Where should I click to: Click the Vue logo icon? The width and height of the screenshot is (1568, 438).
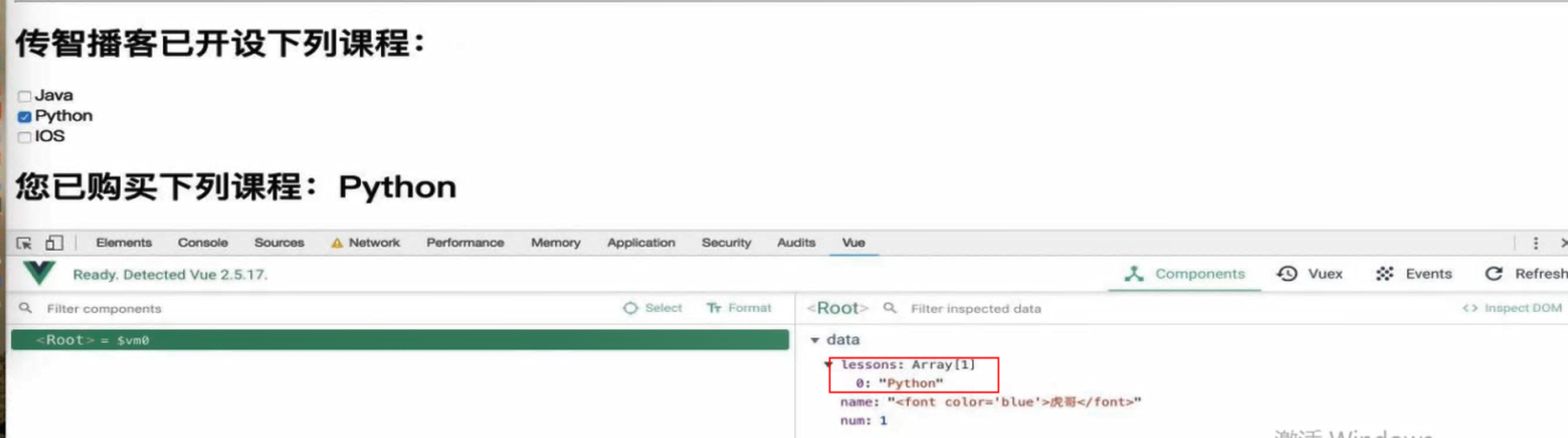pyautogui.click(x=39, y=273)
